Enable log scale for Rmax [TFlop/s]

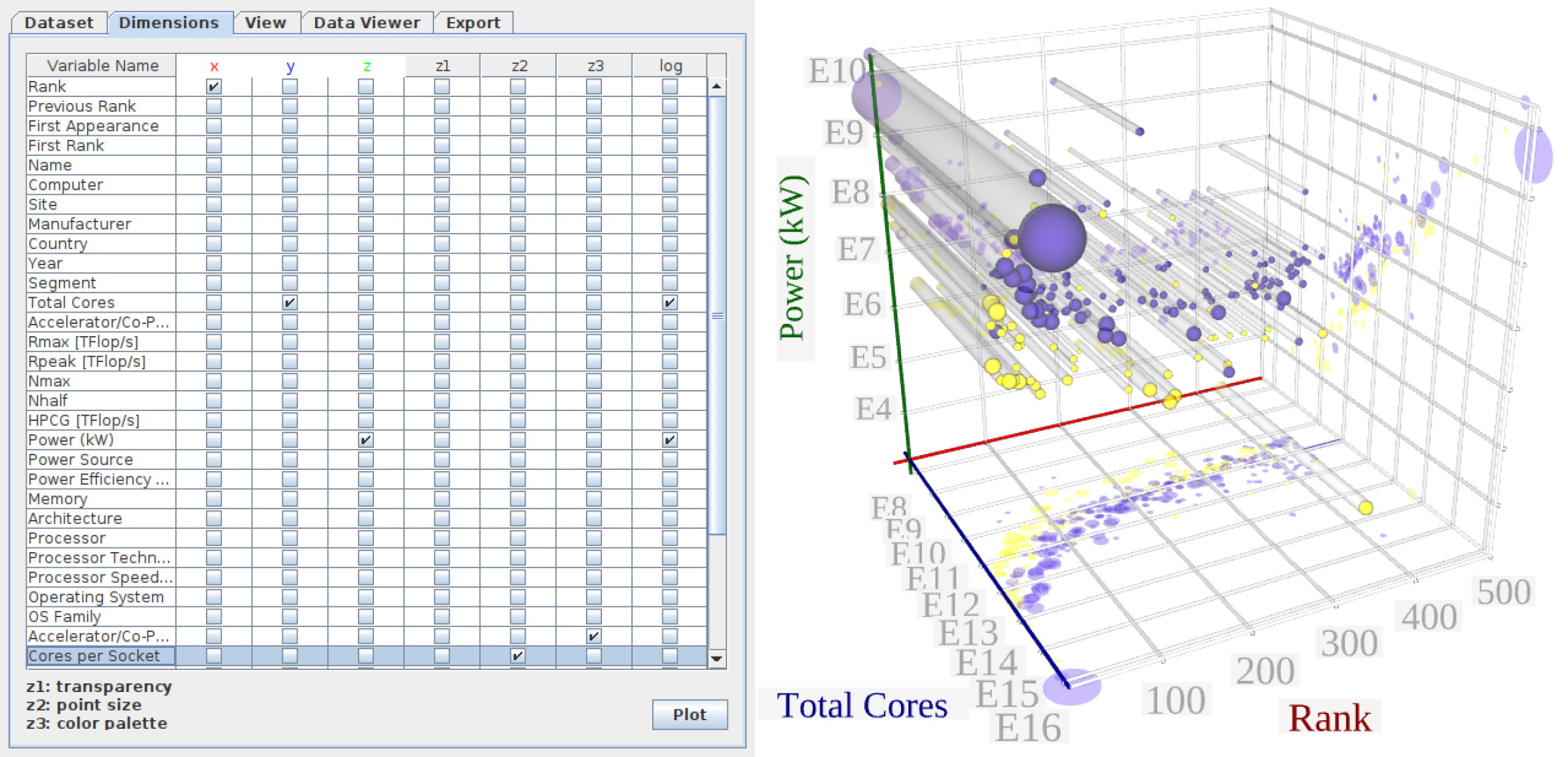[x=670, y=342]
